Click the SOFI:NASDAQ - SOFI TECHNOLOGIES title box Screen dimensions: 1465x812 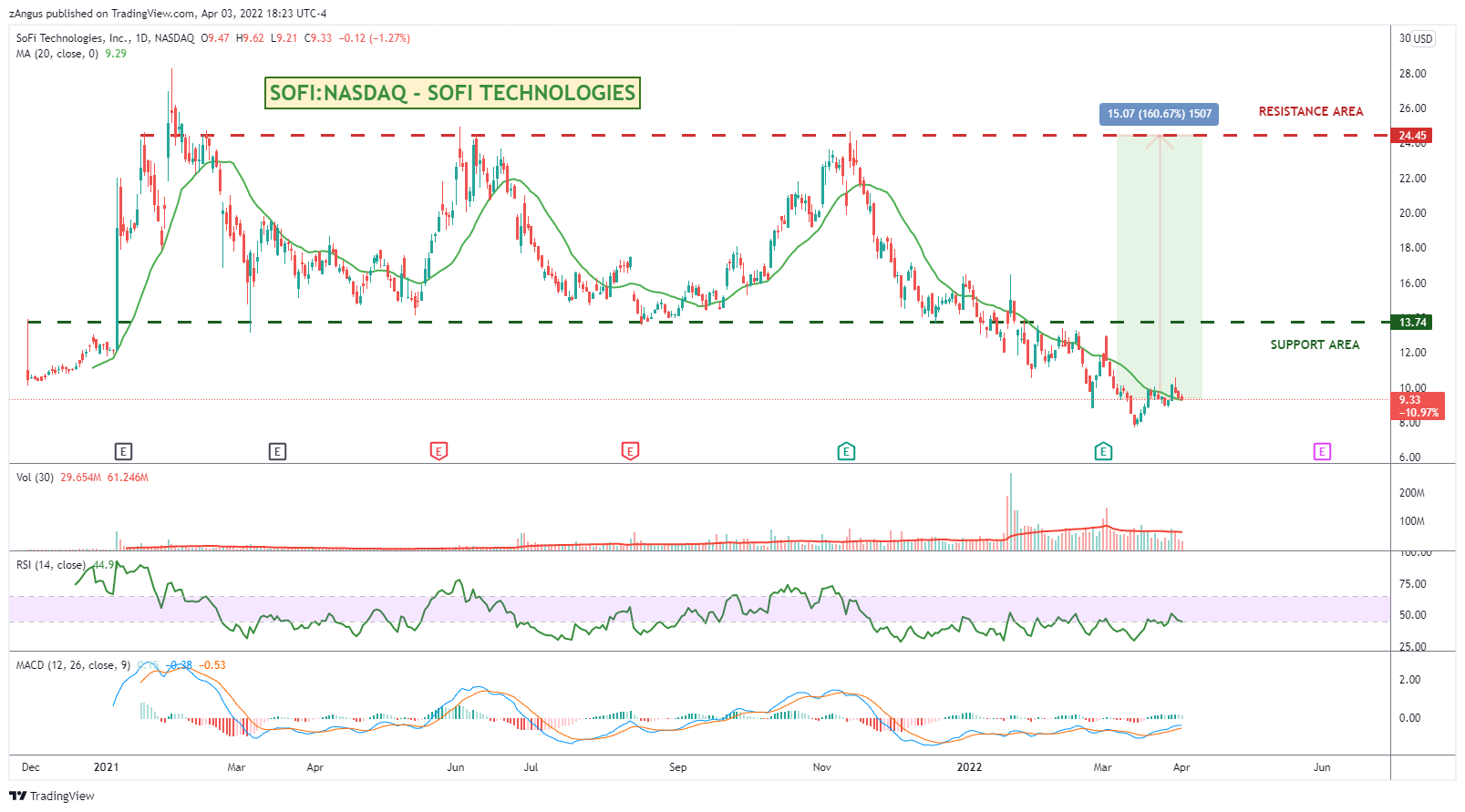452,93
